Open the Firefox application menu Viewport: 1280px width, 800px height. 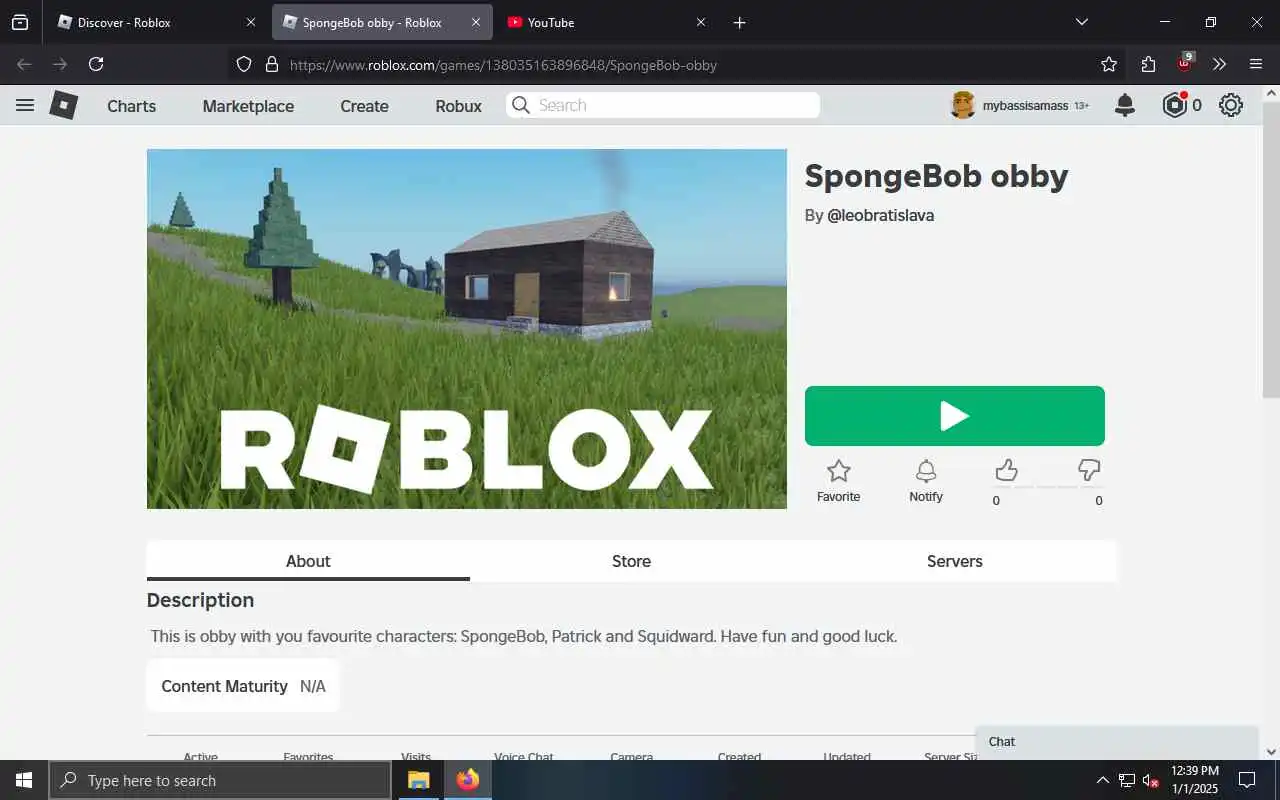tap(1256, 64)
